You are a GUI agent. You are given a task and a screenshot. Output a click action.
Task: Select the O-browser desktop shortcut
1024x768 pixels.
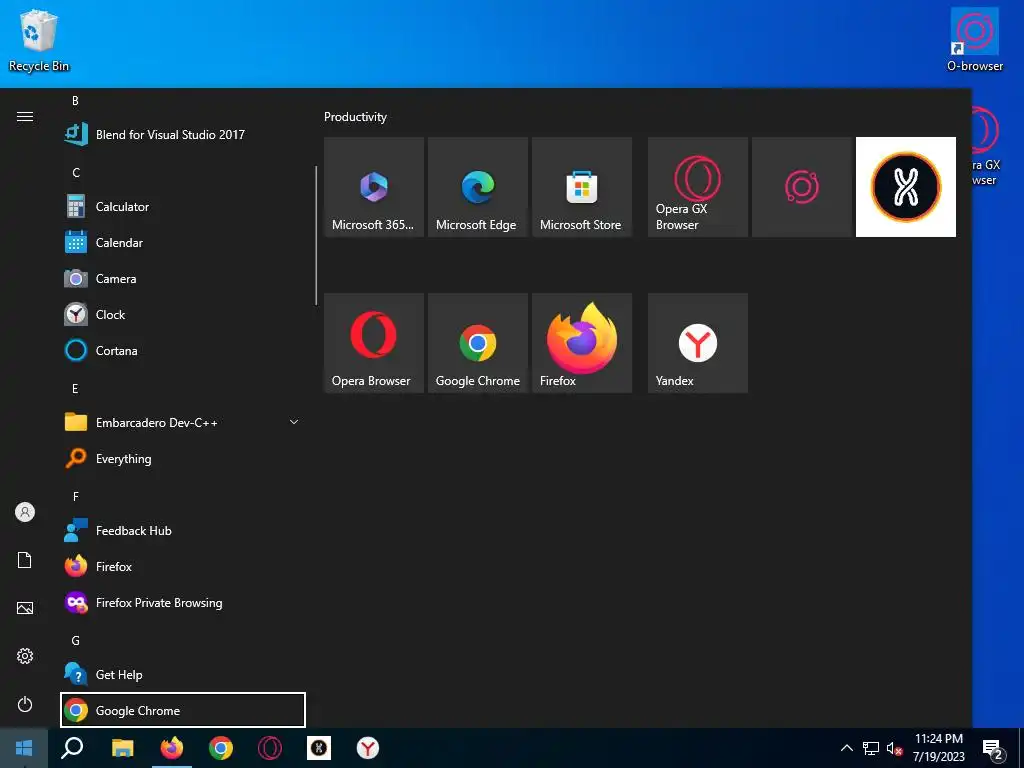point(974,40)
